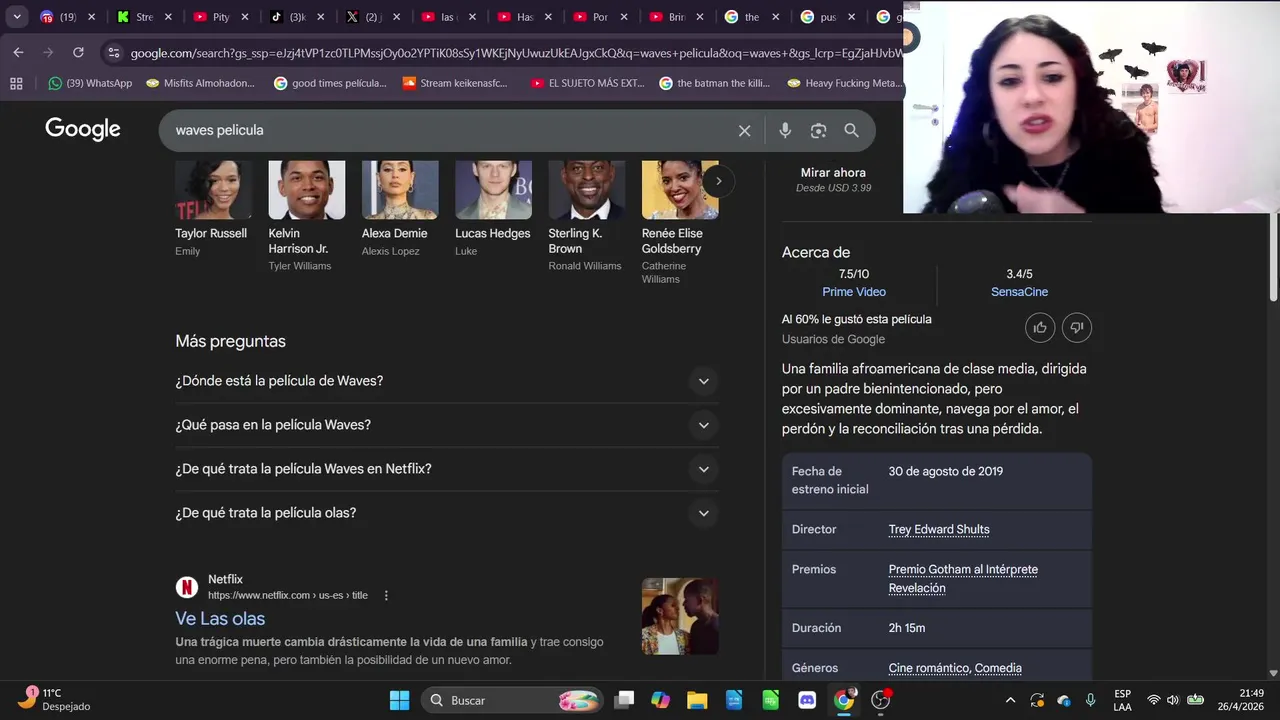Open 'EL SUJETO MÁS EXT...' bookmark
Screen dimensions: 1280x720
coord(588,83)
